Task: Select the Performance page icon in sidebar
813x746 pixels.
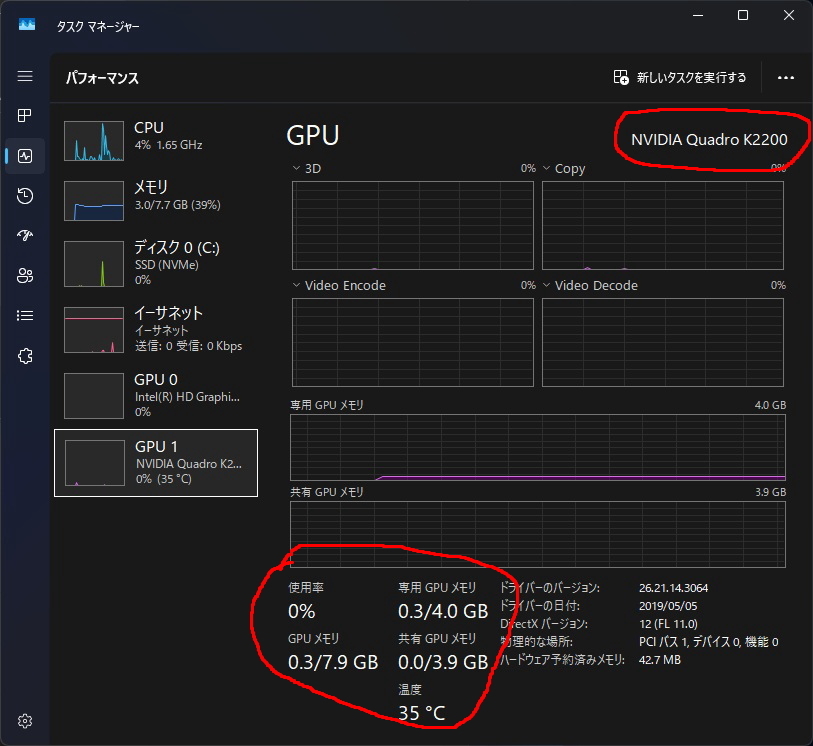Action: [x=25, y=156]
